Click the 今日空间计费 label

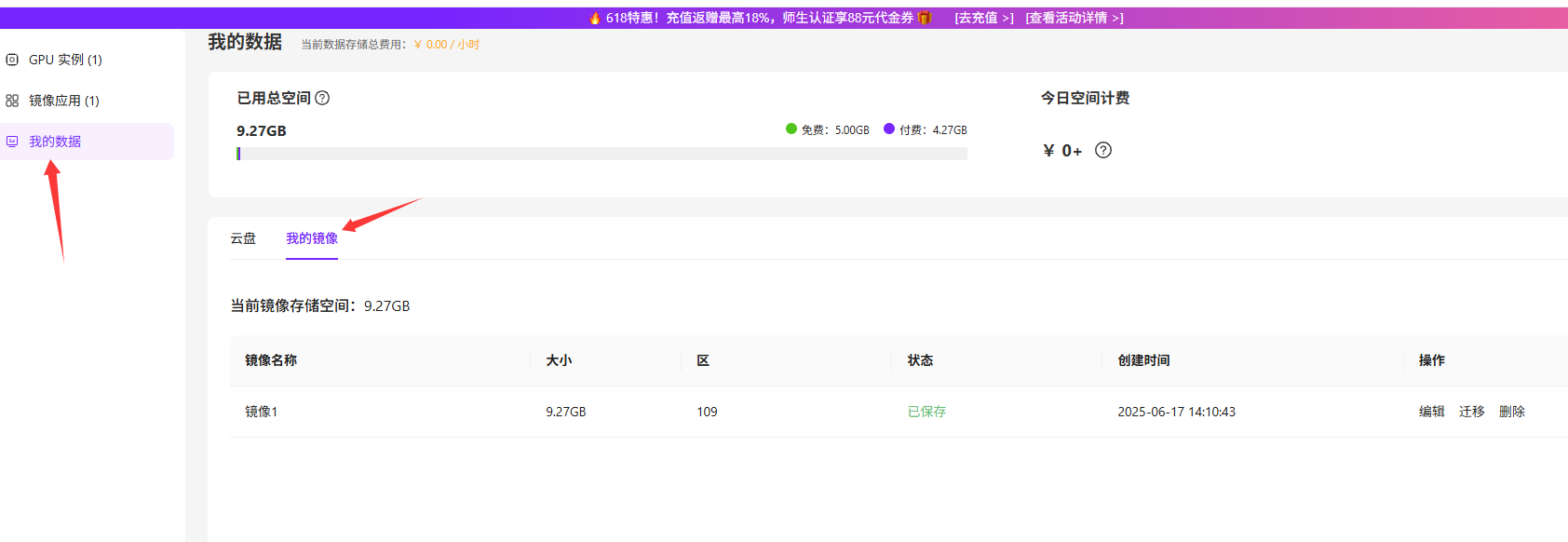click(1085, 98)
